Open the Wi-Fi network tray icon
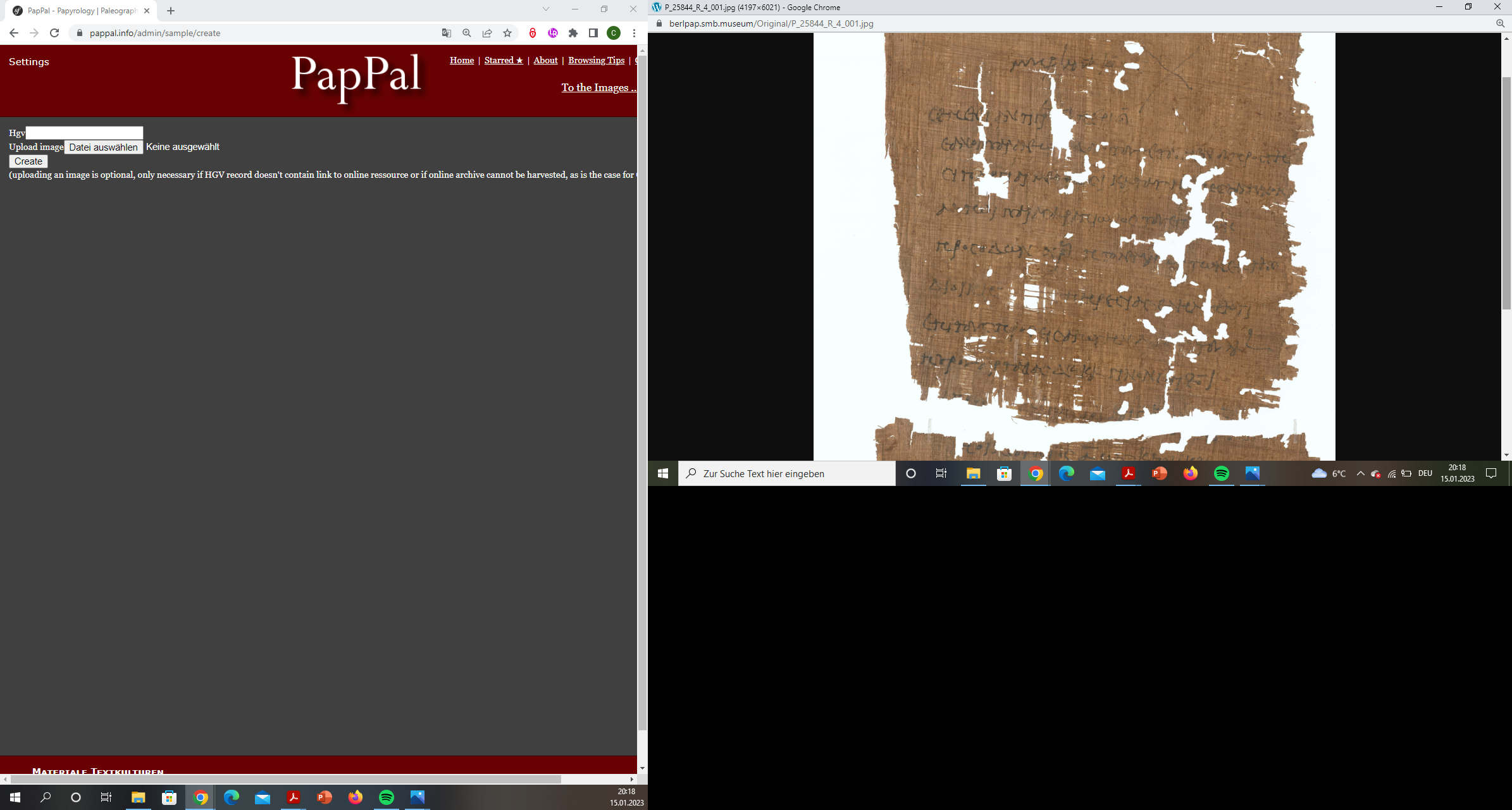The image size is (1512, 810). point(1391,473)
